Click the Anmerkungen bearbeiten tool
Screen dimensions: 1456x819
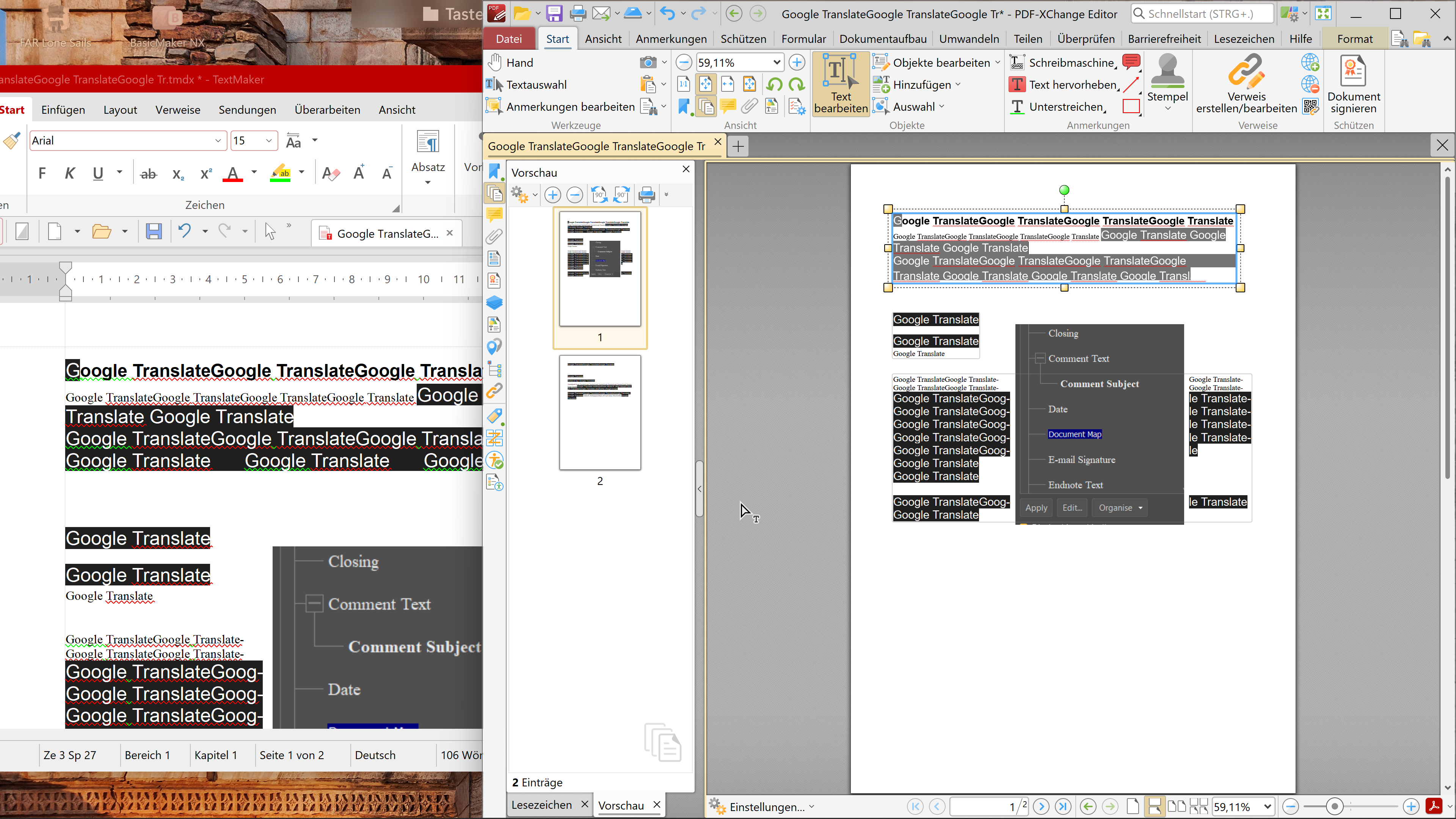(x=561, y=107)
